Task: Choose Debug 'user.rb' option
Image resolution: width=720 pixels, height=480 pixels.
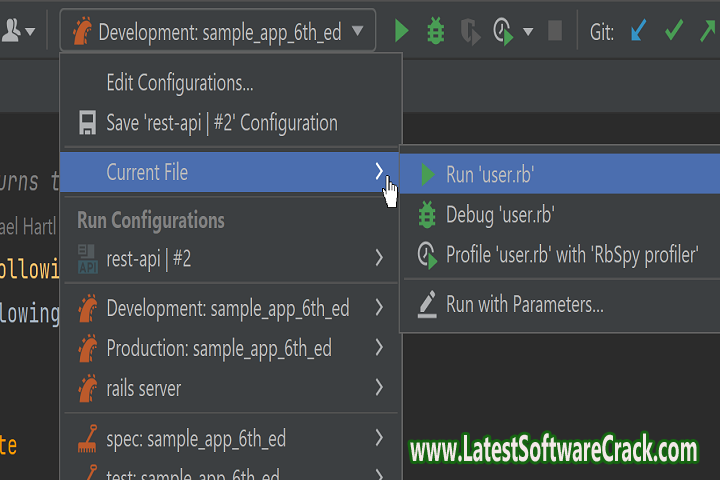Action: point(499,214)
